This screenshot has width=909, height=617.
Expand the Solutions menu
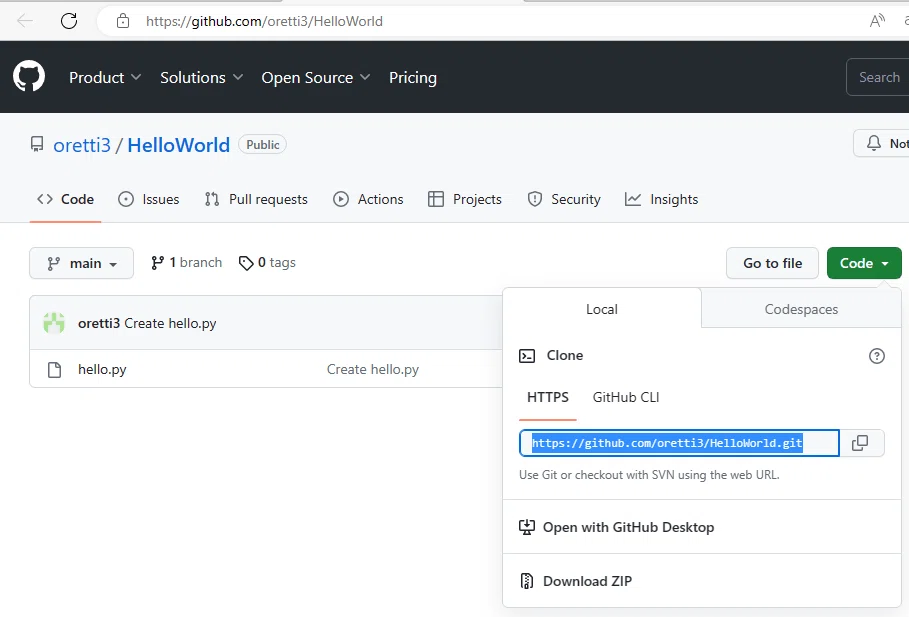[201, 77]
